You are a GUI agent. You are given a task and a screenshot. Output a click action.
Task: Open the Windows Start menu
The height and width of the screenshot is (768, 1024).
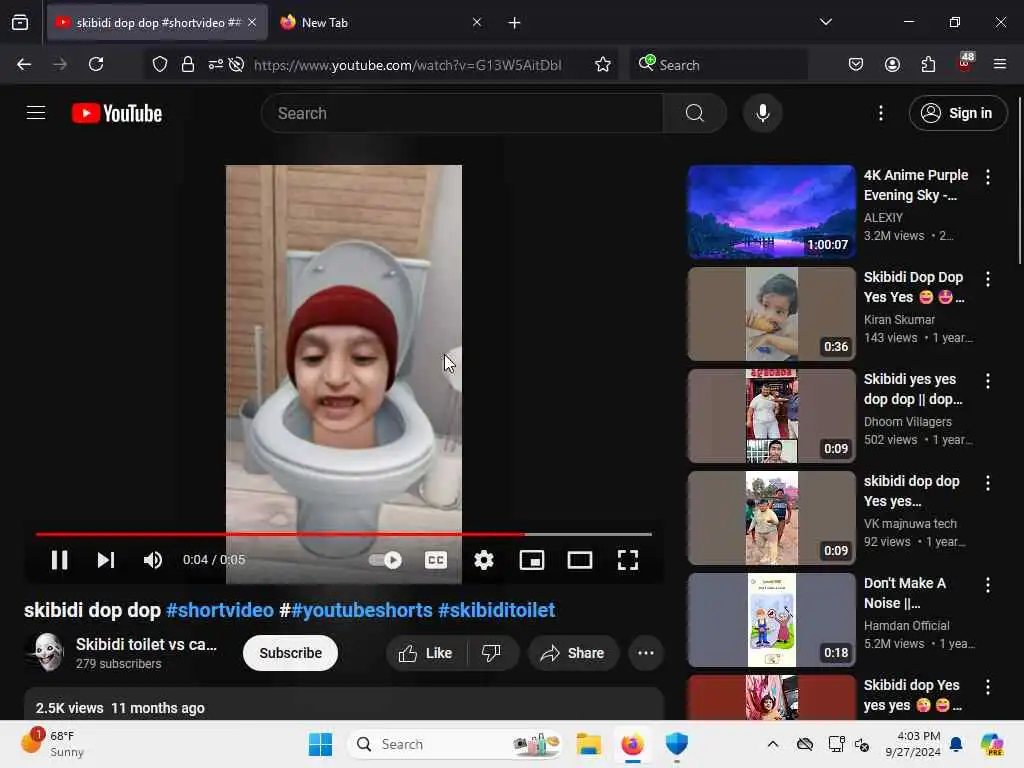coord(320,744)
